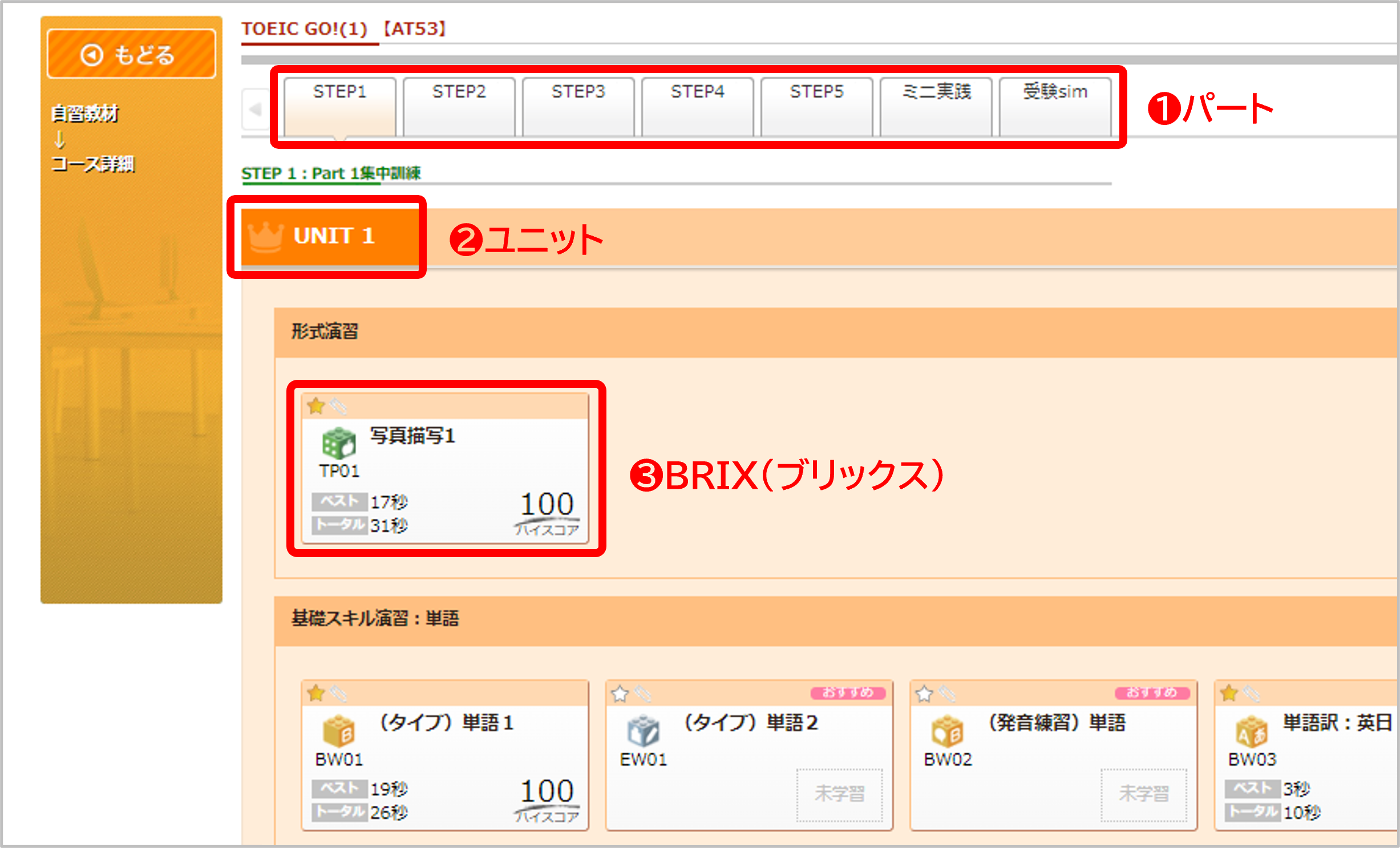Open the 単語訳：英日 lesson title
The height and width of the screenshot is (848, 1400).
click(1338, 723)
